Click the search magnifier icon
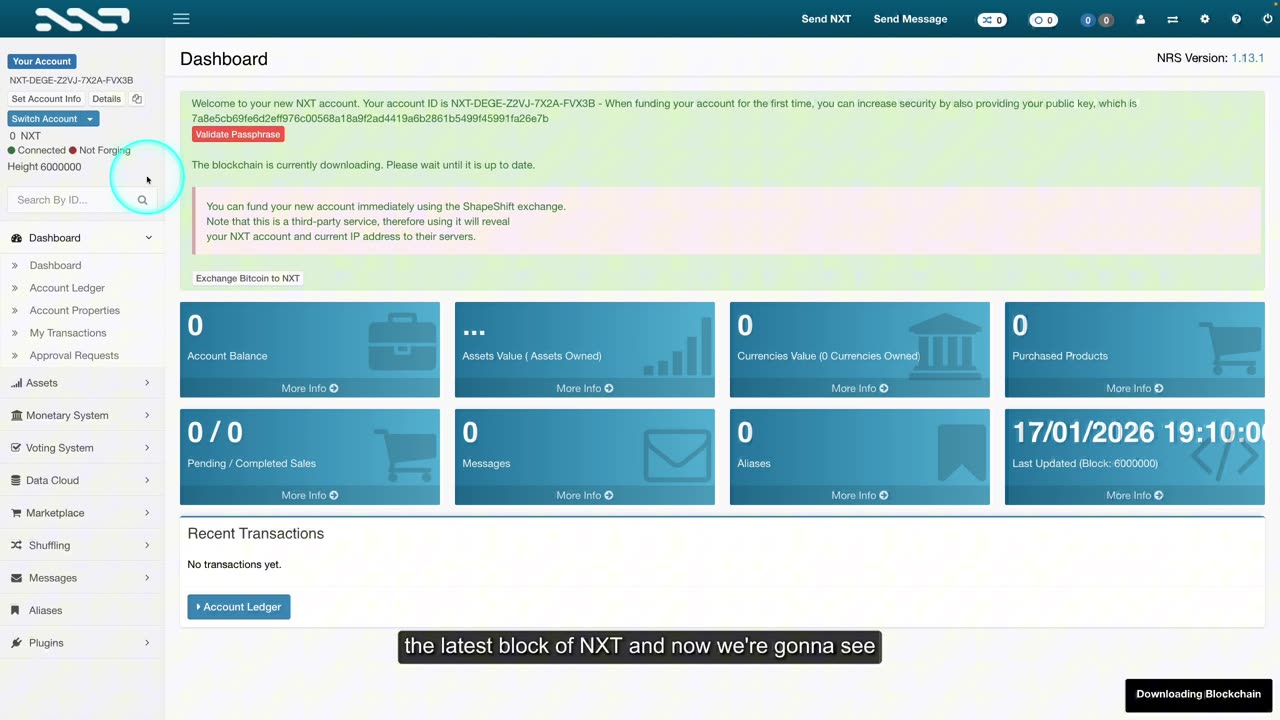This screenshot has height=720, width=1280. pyautogui.click(x=142, y=200)
